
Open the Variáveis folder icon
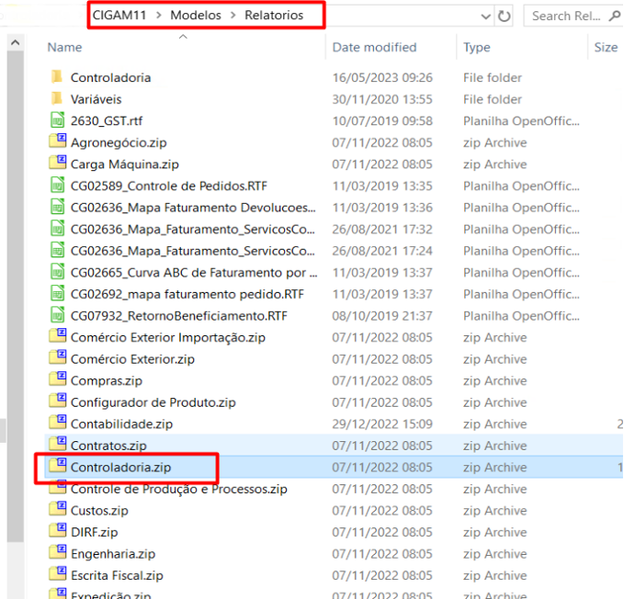coord(57,98)
